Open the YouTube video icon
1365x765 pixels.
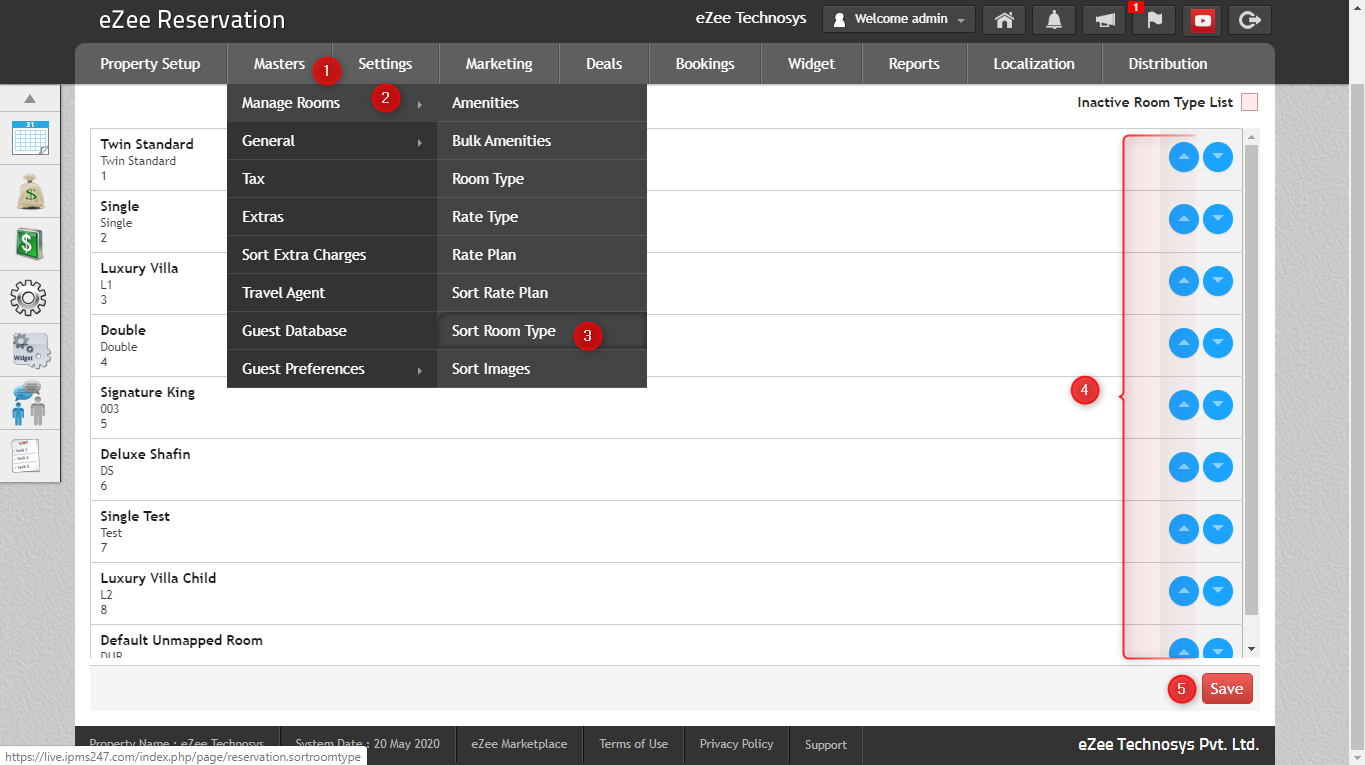pos(1203,20)
